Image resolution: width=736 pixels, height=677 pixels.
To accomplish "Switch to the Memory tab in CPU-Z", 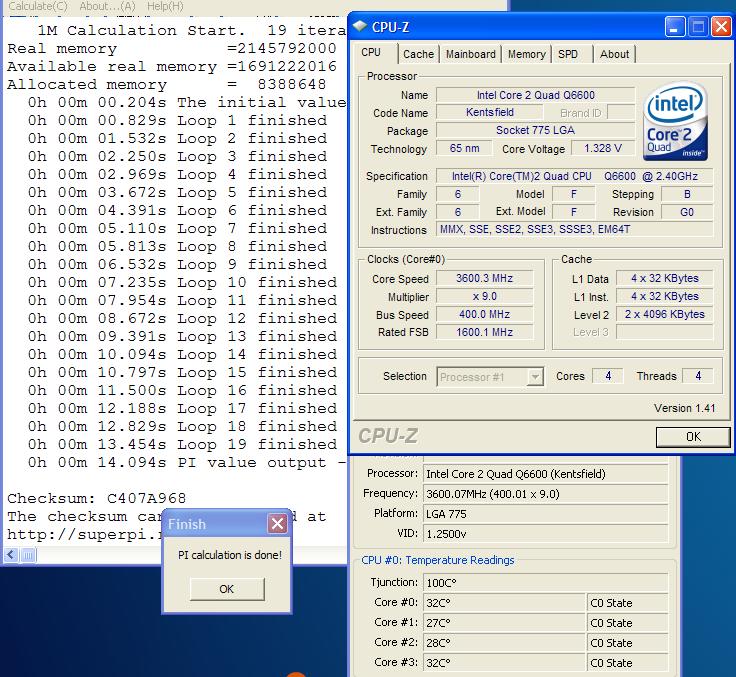I will [x=526, y=54].
